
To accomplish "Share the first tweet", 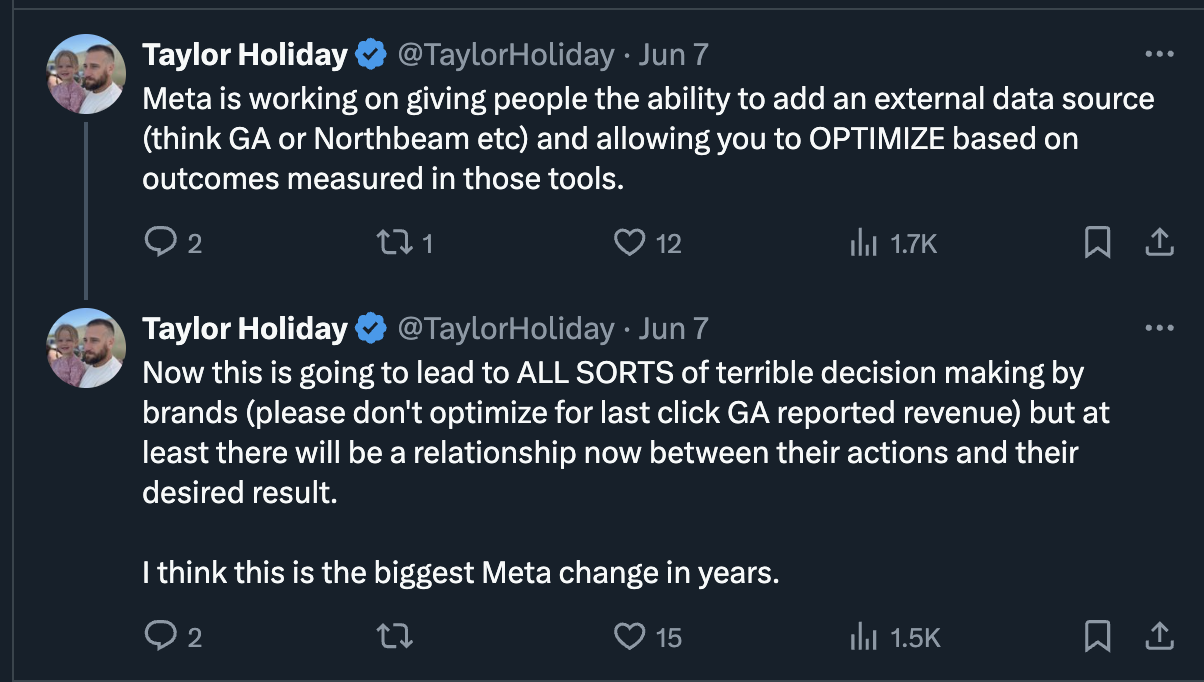I will pyautogui.click(x=1158, y=242).
